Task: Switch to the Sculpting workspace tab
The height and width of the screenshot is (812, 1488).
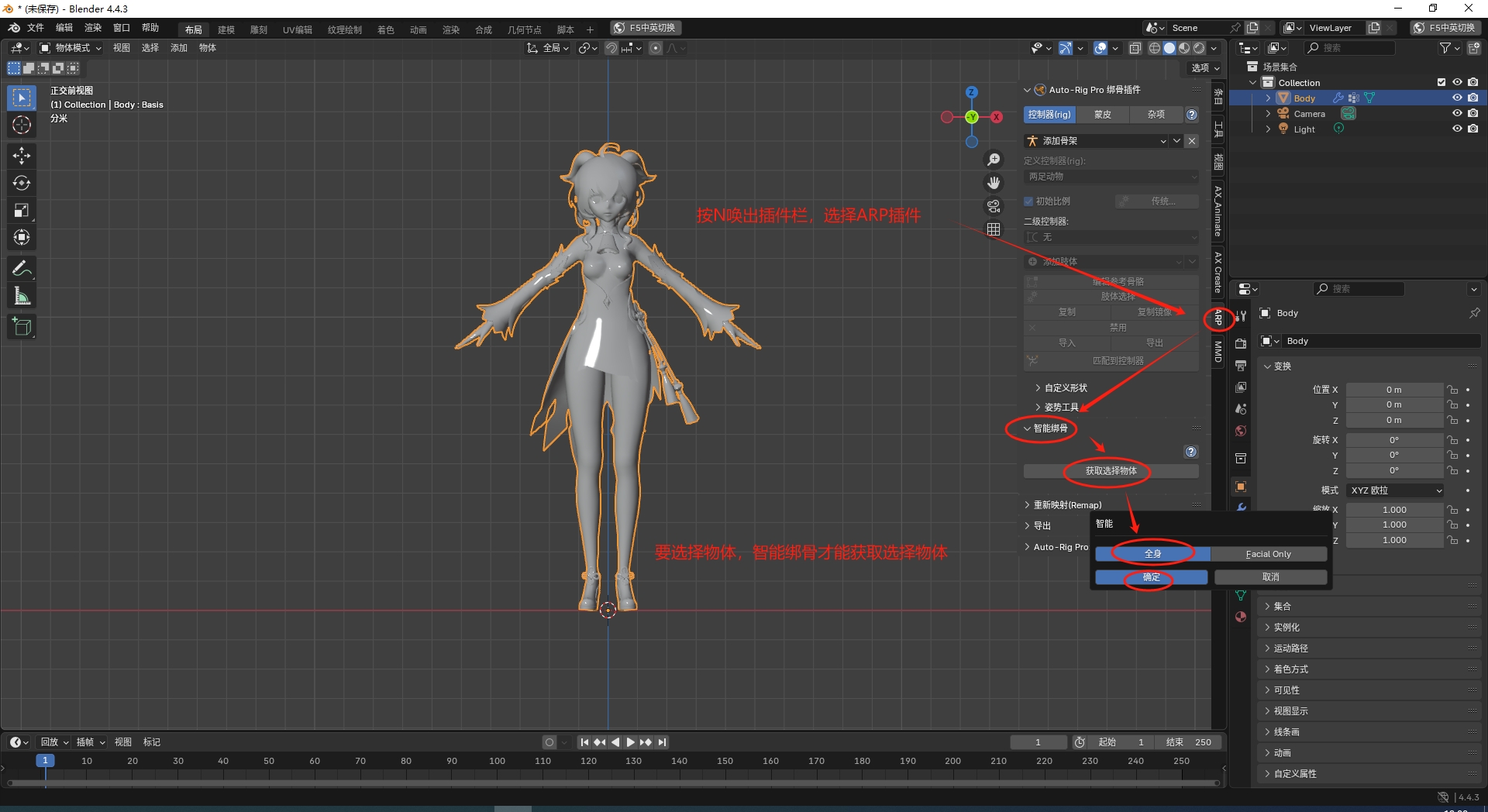Action: click(x=259, y=30)
